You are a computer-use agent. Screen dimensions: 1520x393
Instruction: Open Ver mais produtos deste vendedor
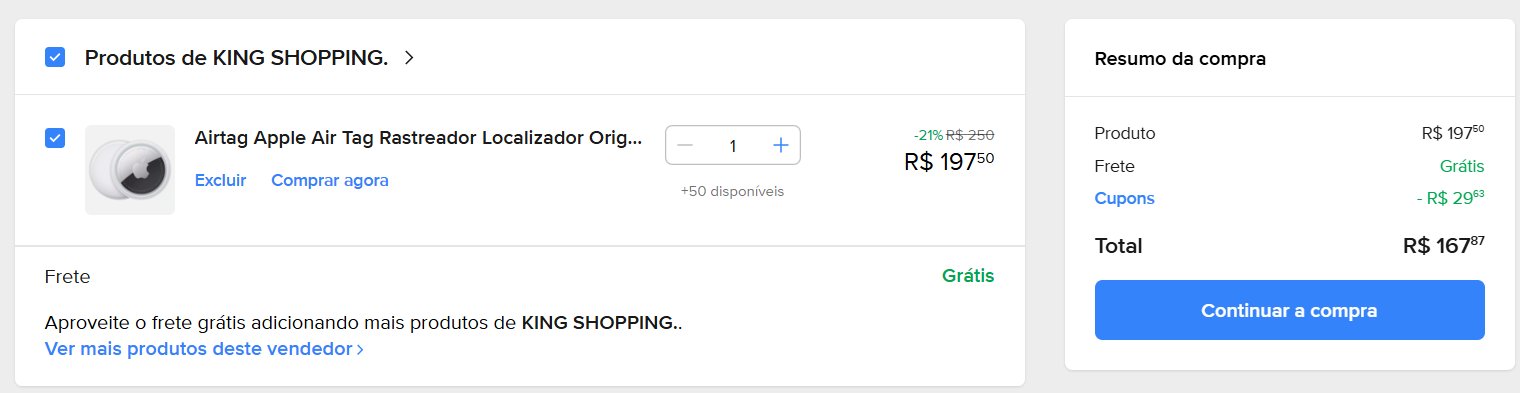click(199, 349)
